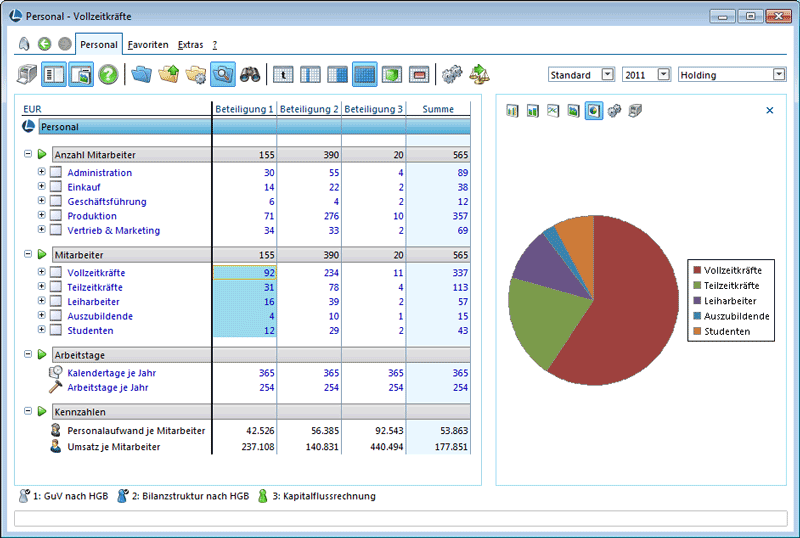Click the green cube table icon

392,75
